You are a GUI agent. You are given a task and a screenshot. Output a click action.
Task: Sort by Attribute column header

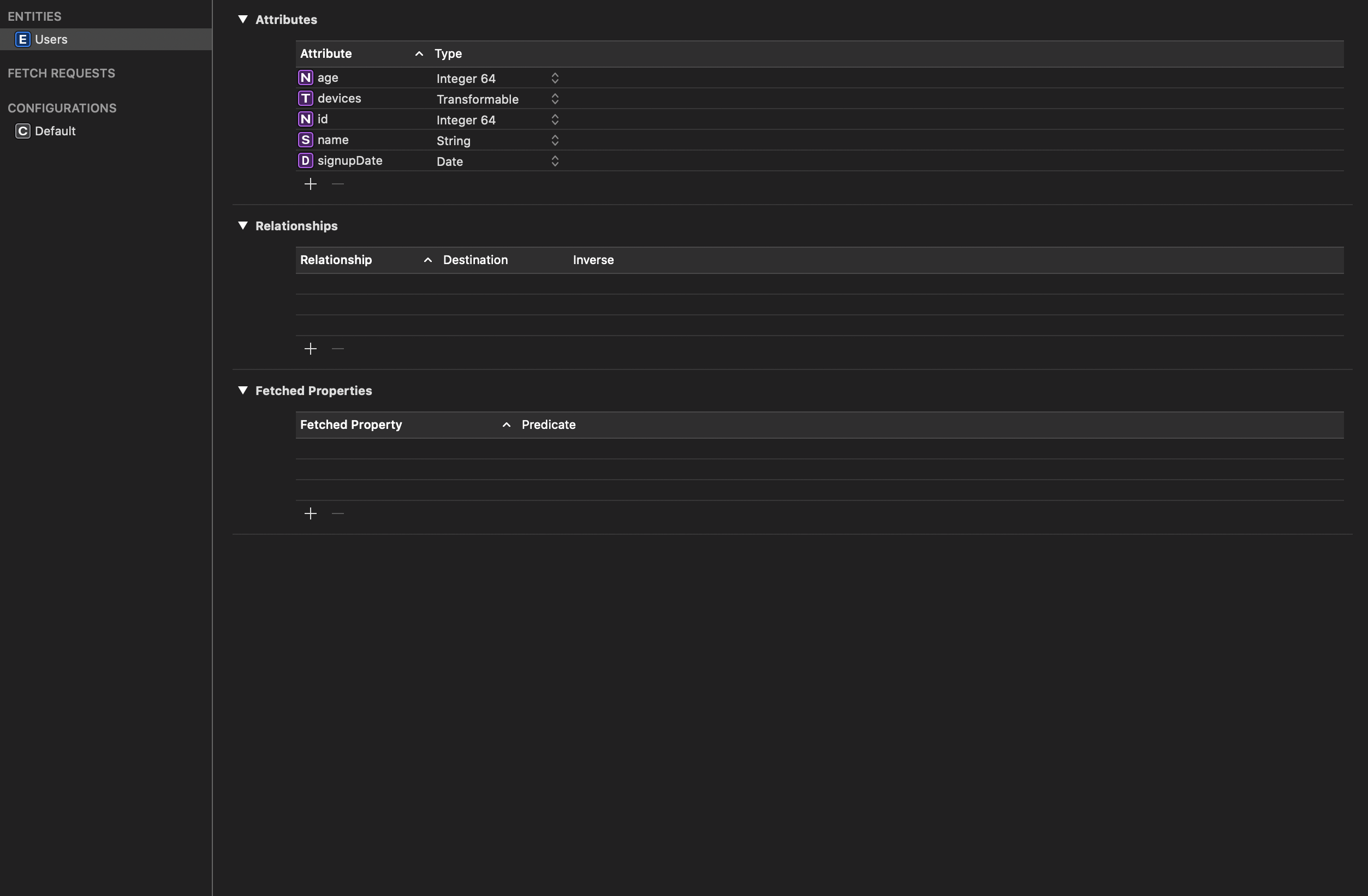pyautogui.click(x=326, y=53)
